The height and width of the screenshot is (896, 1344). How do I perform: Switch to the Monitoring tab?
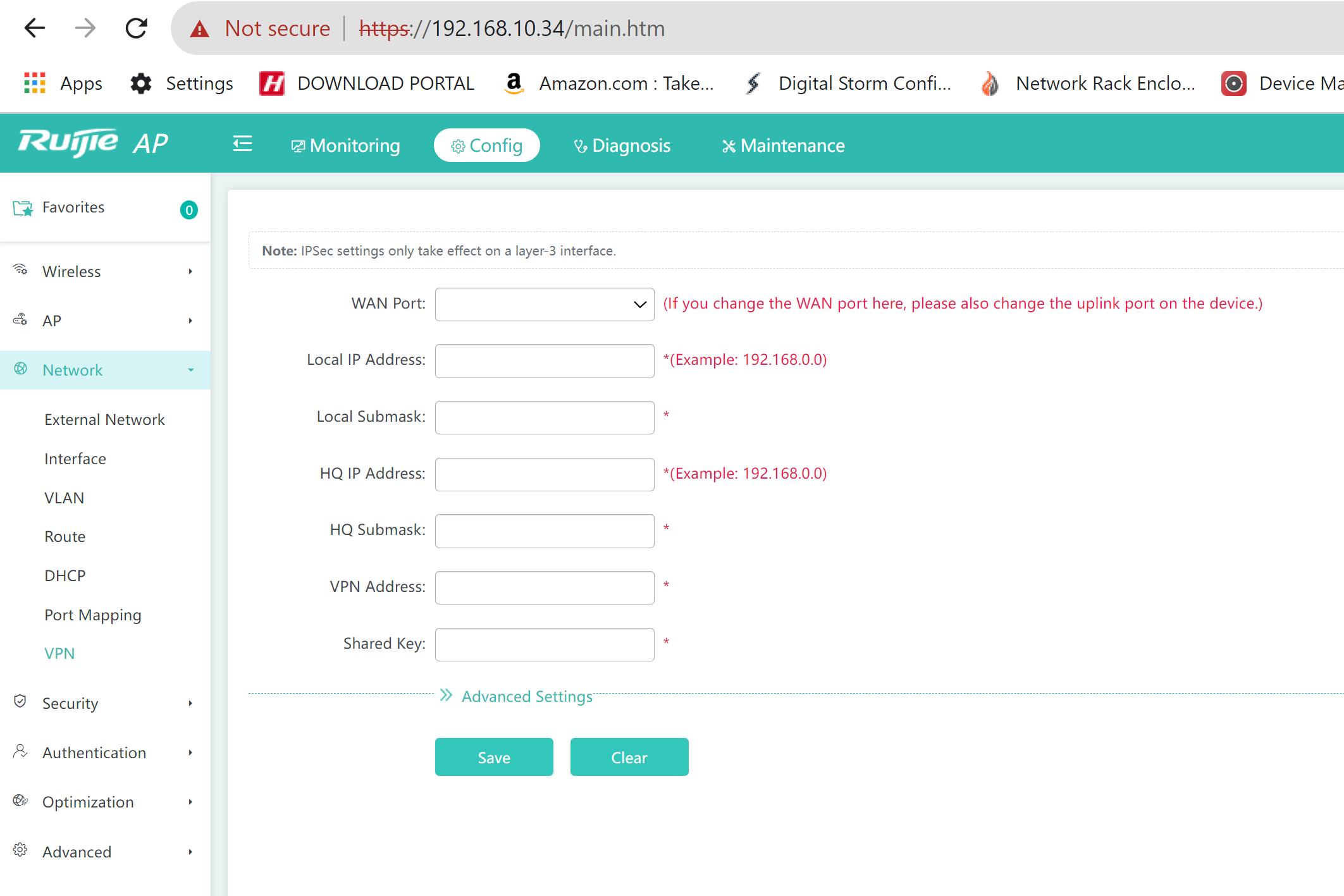coord(346,145)
